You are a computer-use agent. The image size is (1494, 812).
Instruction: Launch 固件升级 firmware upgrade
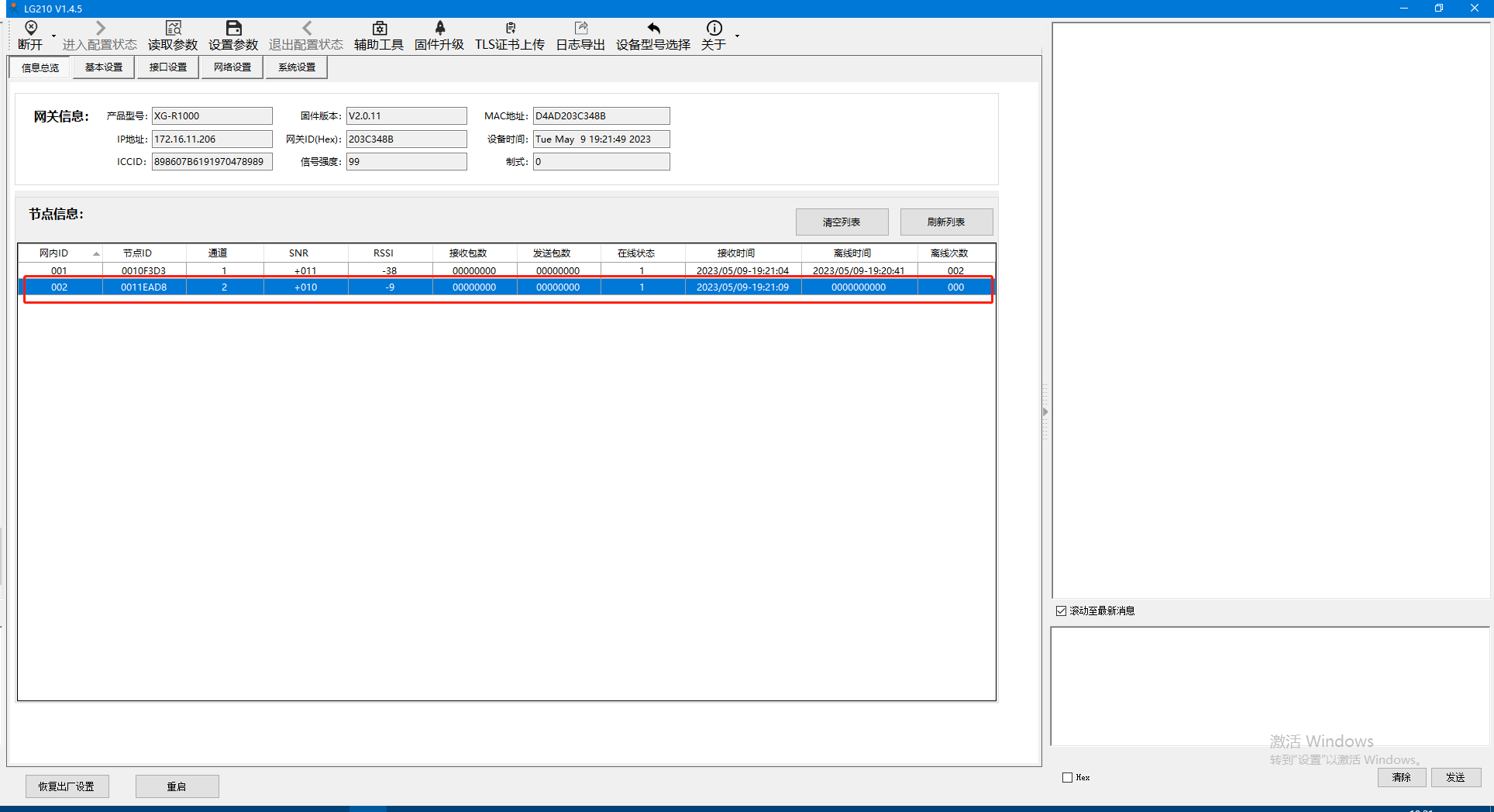(439, 29)
